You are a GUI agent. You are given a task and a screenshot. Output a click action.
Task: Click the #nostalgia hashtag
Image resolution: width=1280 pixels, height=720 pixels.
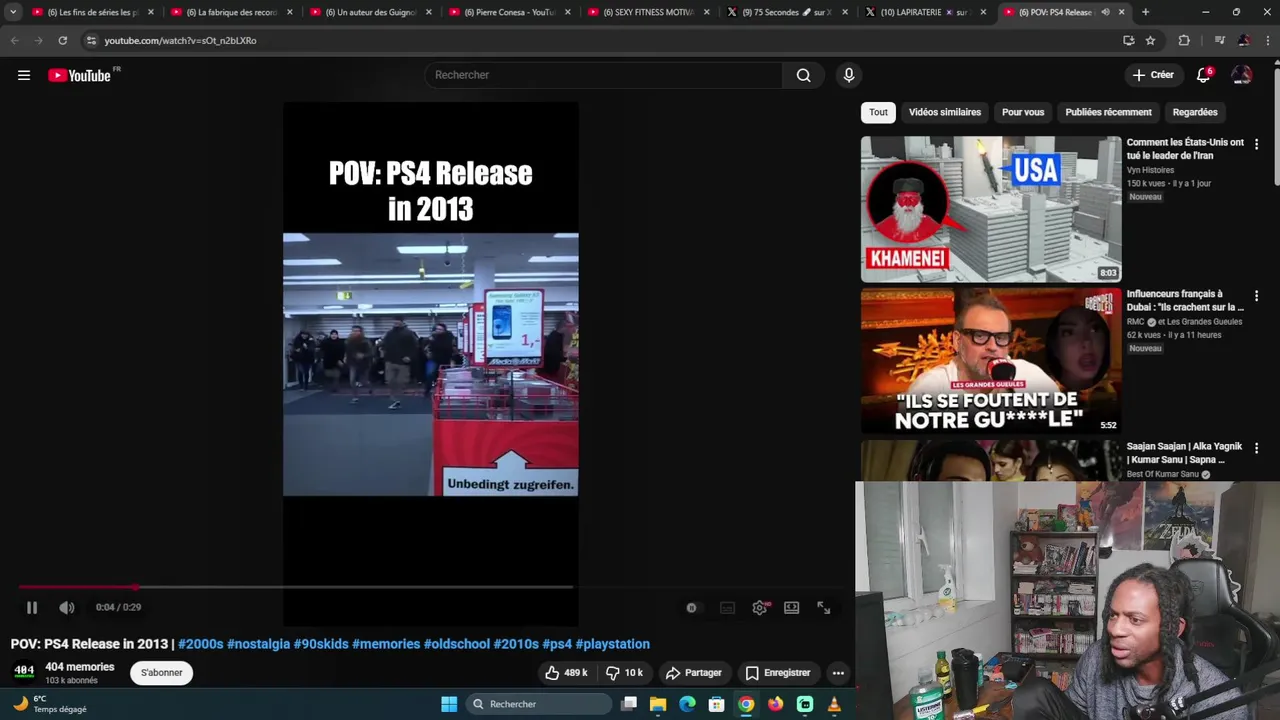coord(258,644)
